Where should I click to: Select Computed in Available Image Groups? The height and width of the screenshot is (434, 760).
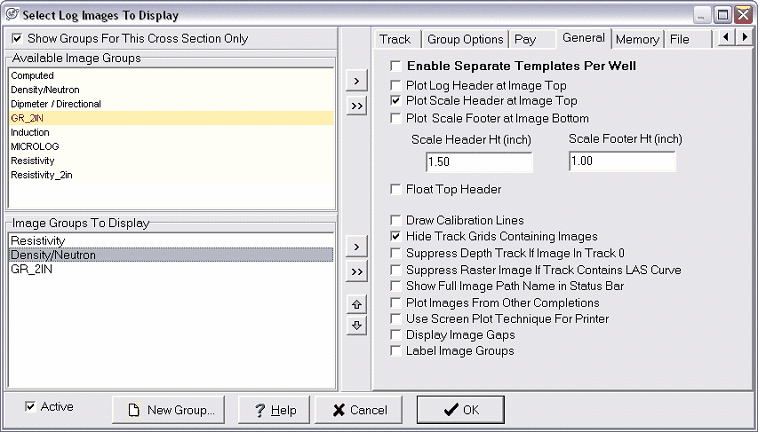click(x=171, y=76)
